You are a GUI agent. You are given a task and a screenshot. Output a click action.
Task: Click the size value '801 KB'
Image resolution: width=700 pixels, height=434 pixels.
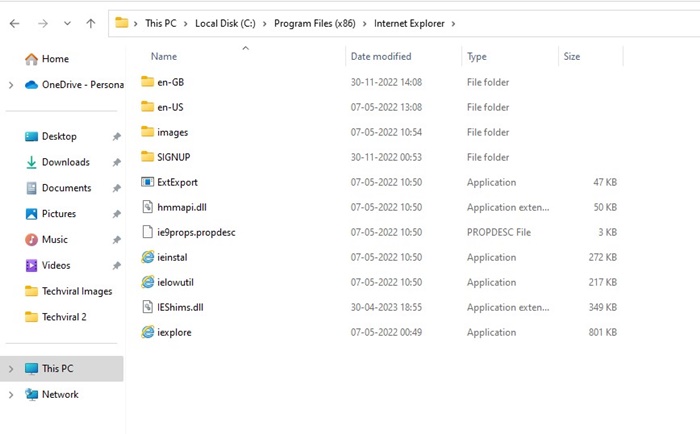coord(603,332)
